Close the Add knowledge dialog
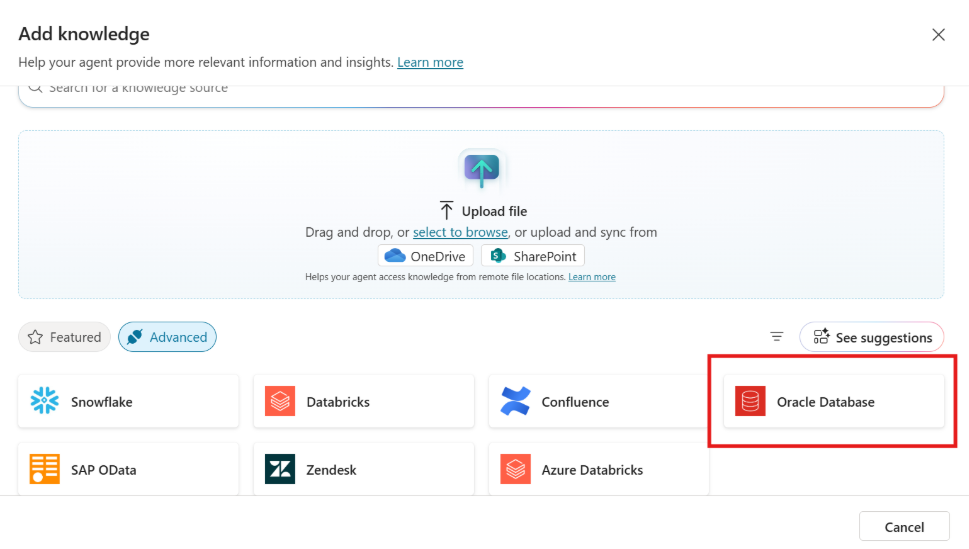Image resolution: width=969 pixels, height=549 pixels. click(x=938, y=35)
